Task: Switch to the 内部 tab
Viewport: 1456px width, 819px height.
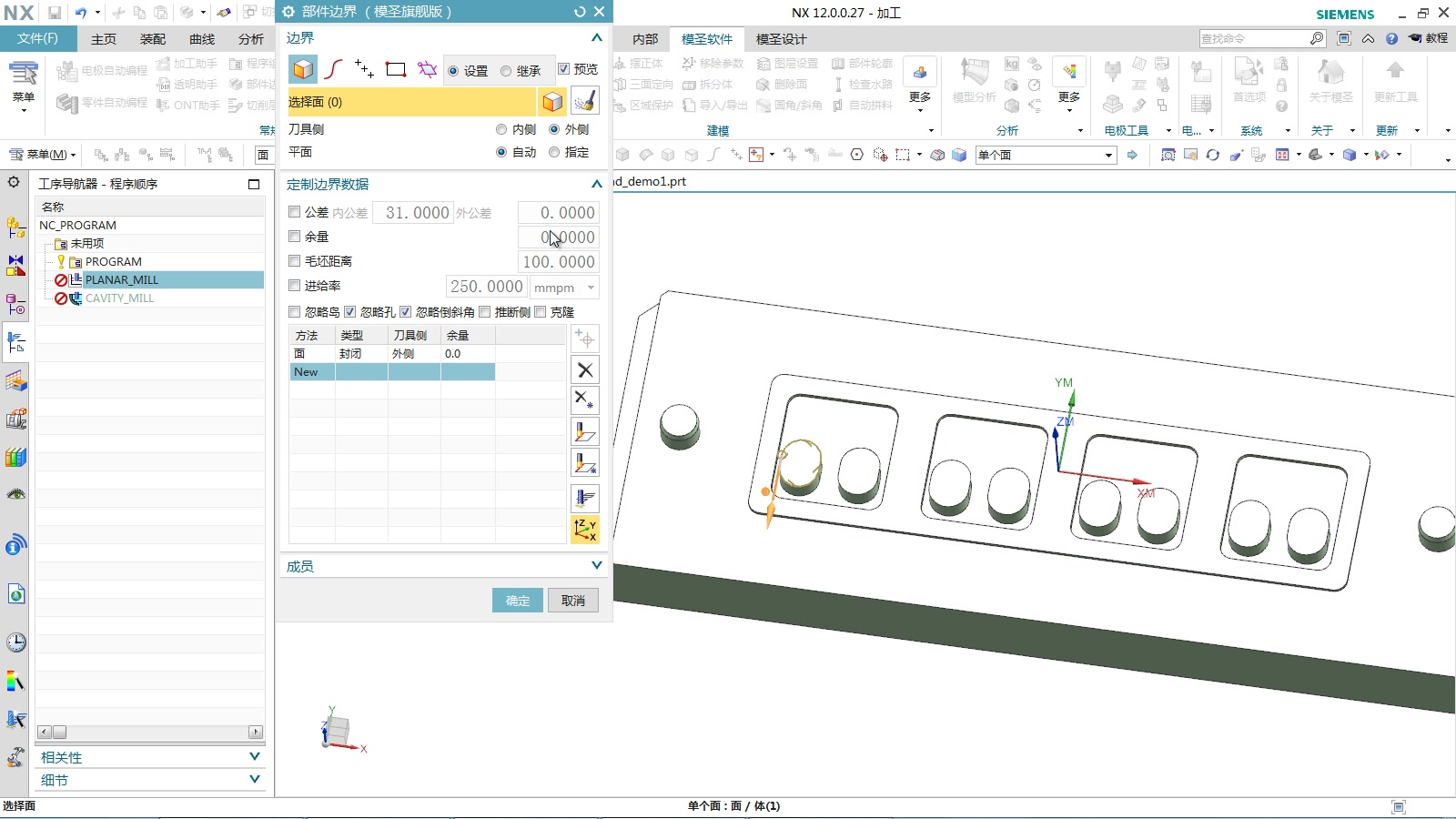Action: point(645,39)
